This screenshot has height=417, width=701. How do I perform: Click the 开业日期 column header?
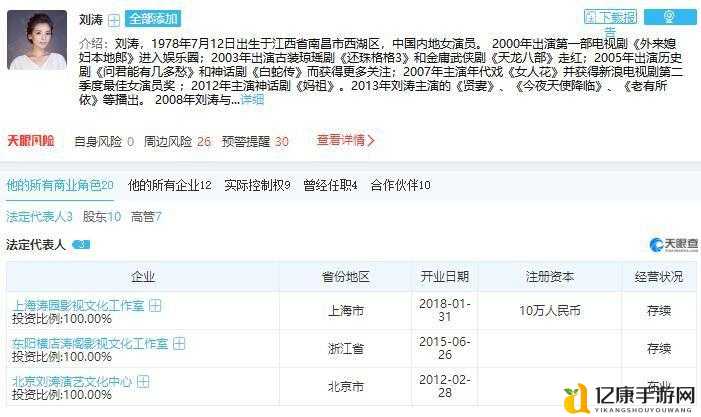click(x=444, y=277)
